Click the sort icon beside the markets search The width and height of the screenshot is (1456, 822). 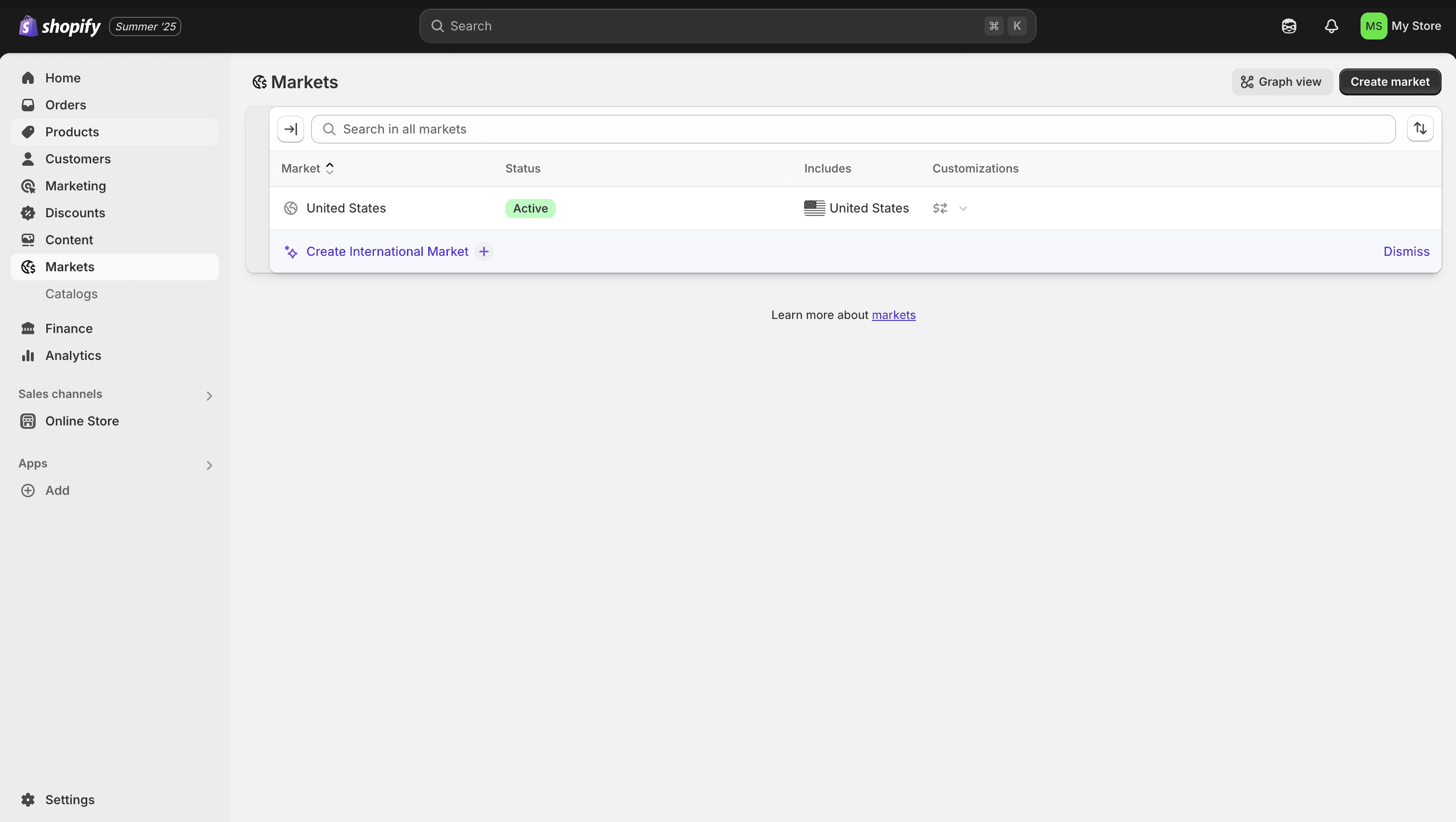coord(1420,128)
